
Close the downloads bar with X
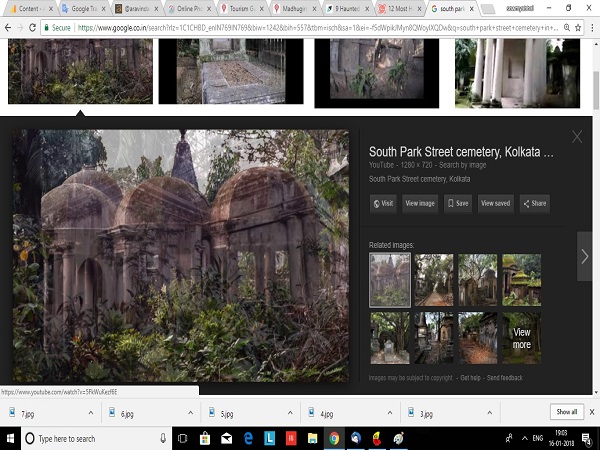592,412
